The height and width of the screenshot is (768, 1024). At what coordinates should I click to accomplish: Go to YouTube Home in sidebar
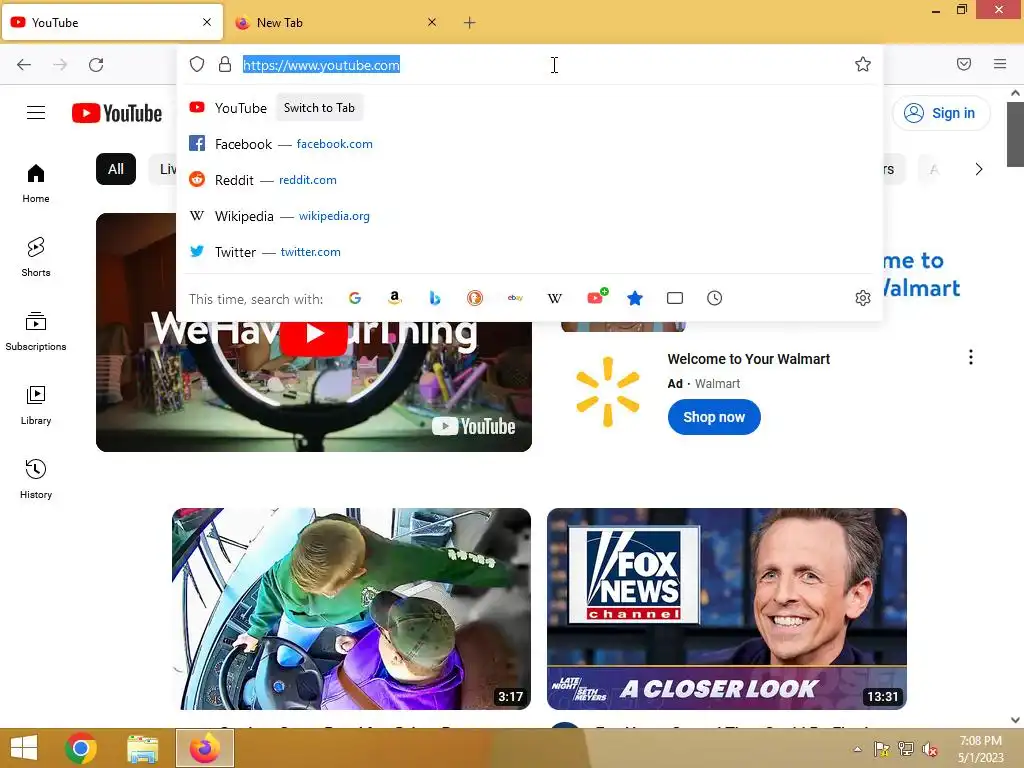point(36,184)
